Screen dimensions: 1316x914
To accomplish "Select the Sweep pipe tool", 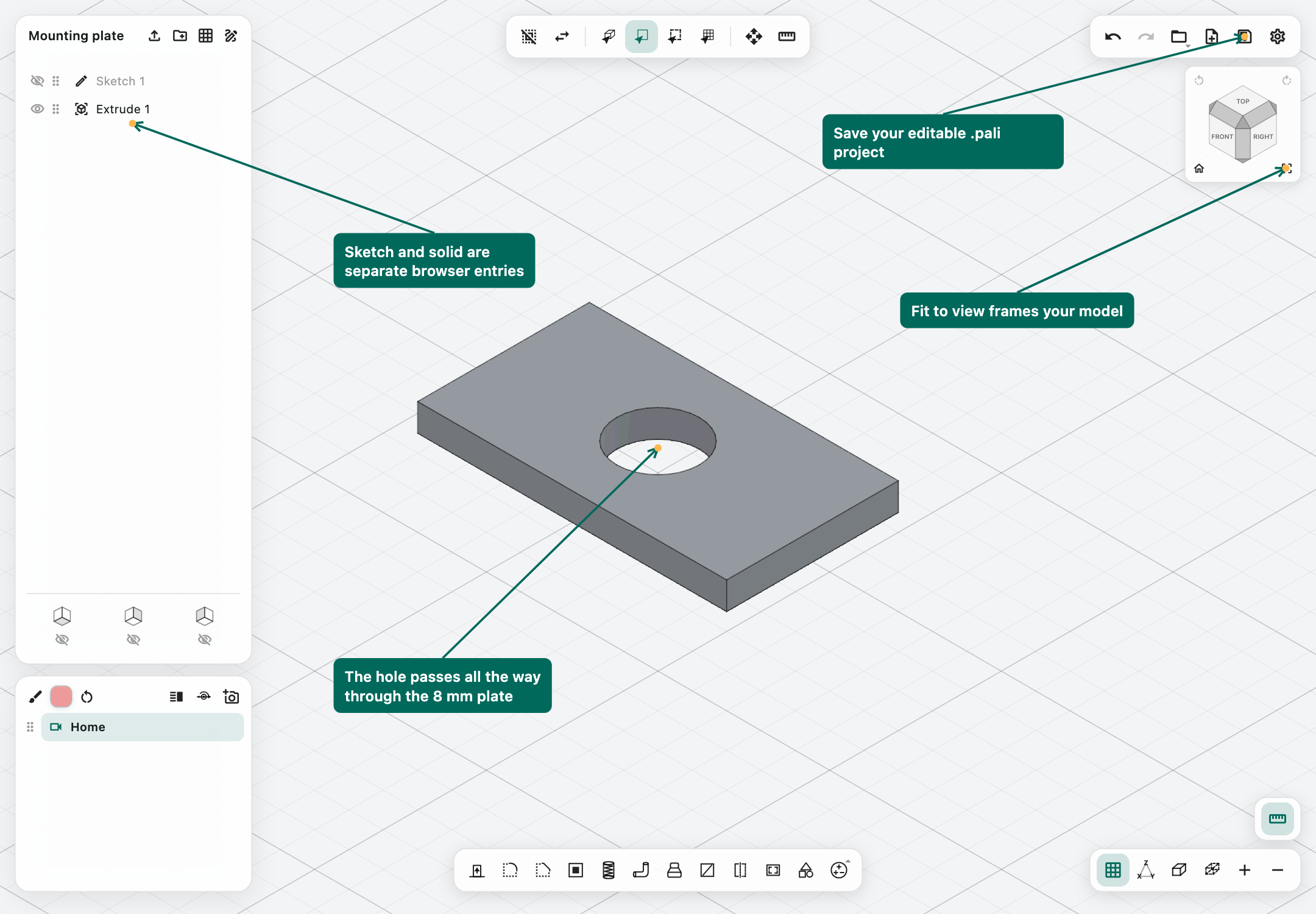I will 642,870.
